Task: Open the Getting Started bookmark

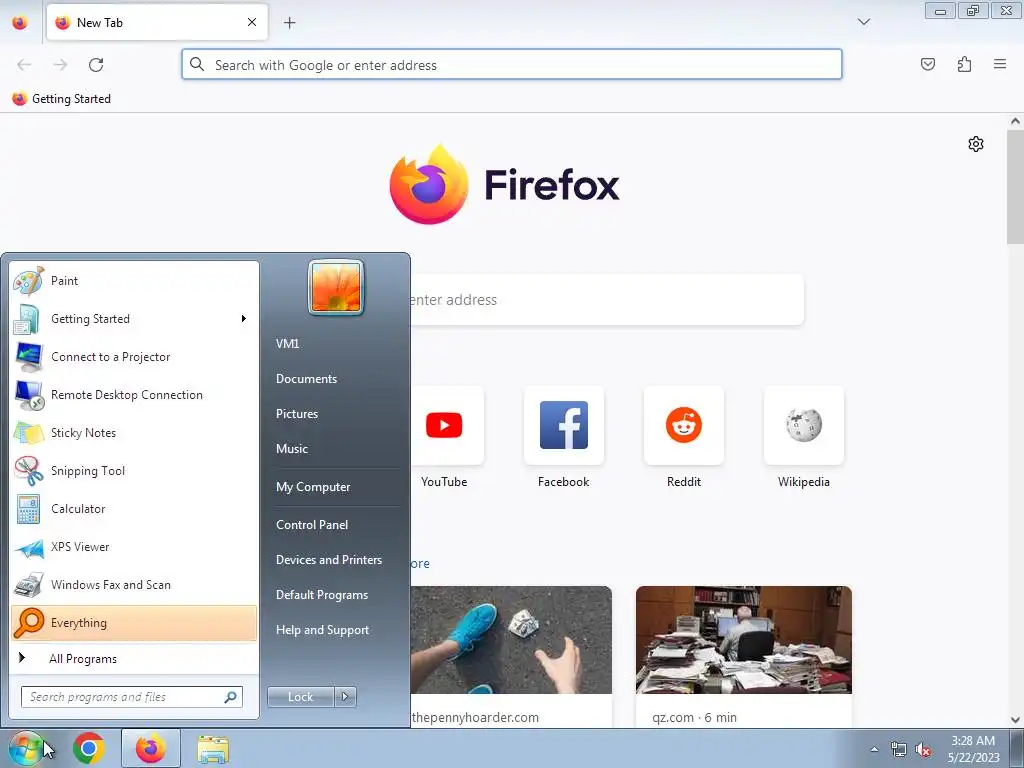Action: tap(62, 99)
